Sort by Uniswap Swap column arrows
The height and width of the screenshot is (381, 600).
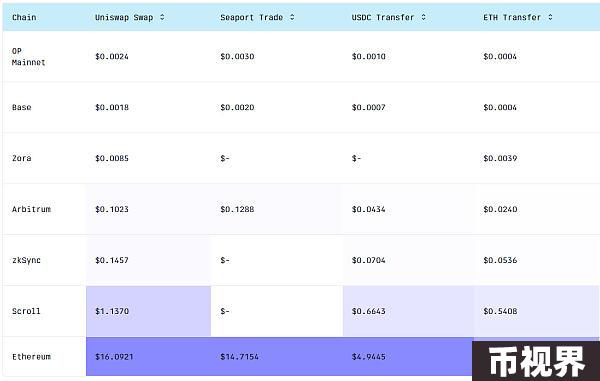[x=162, y=17]
